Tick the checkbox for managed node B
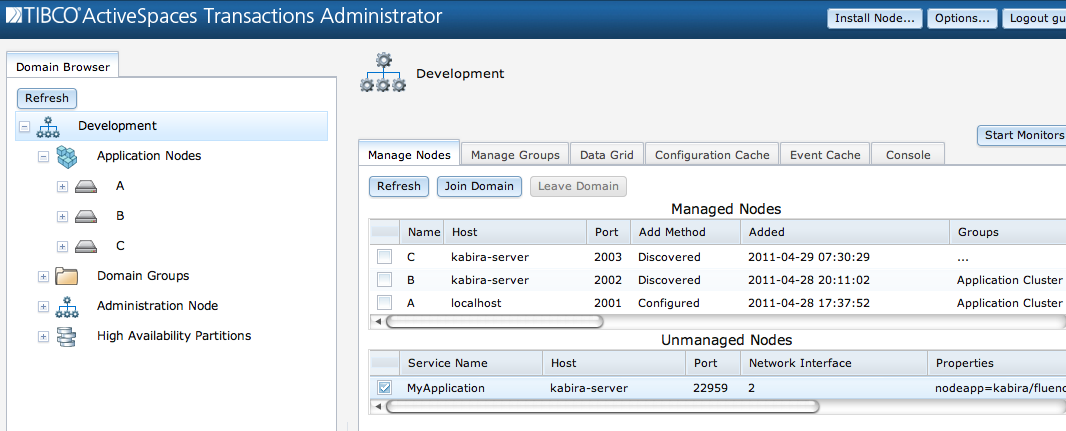 [385, 280]
